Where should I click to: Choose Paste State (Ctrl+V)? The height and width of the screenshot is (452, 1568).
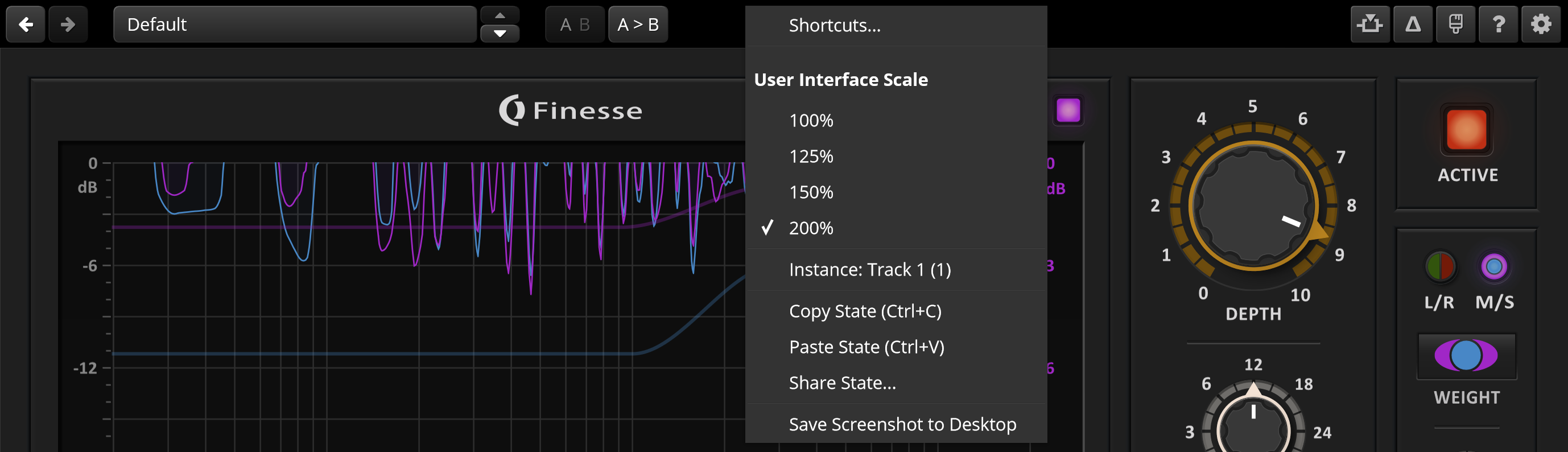tap(896, 347)
